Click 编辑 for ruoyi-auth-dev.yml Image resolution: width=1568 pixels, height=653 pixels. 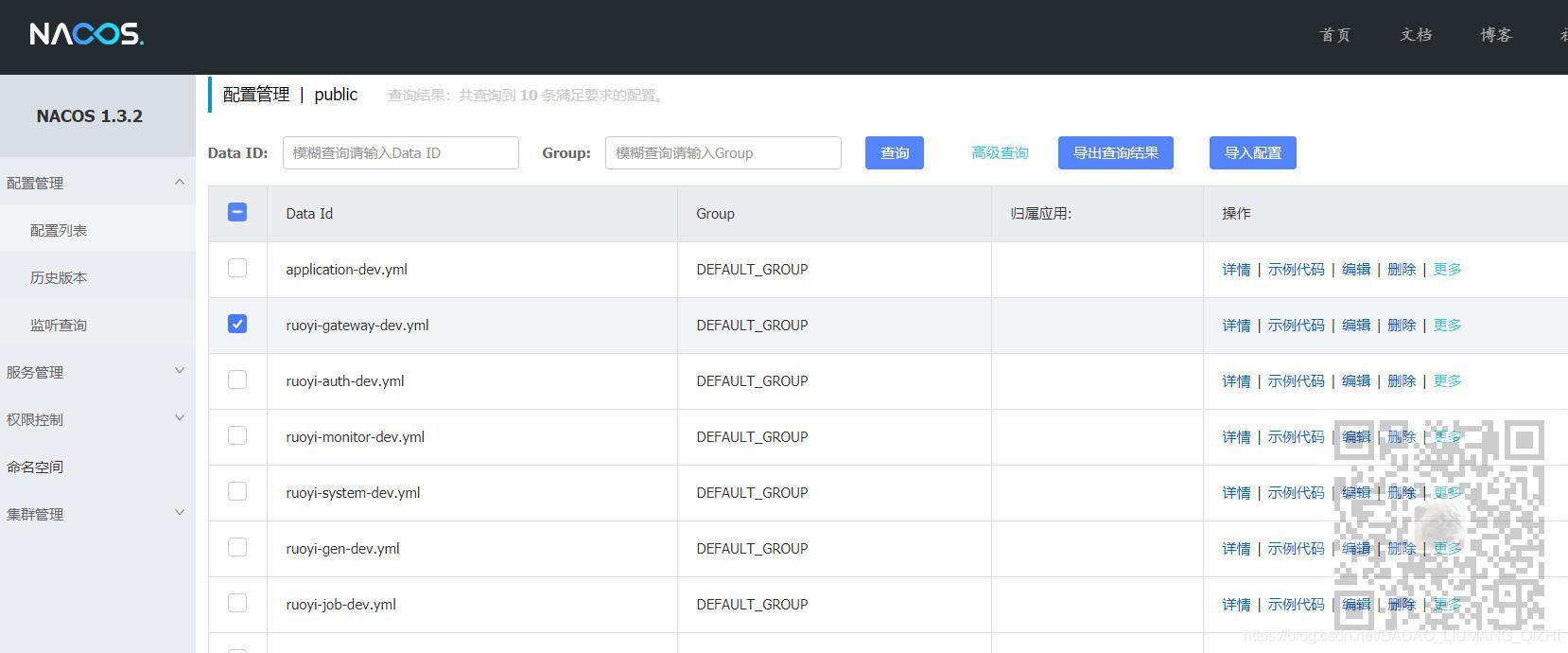tap(1356, 380)
